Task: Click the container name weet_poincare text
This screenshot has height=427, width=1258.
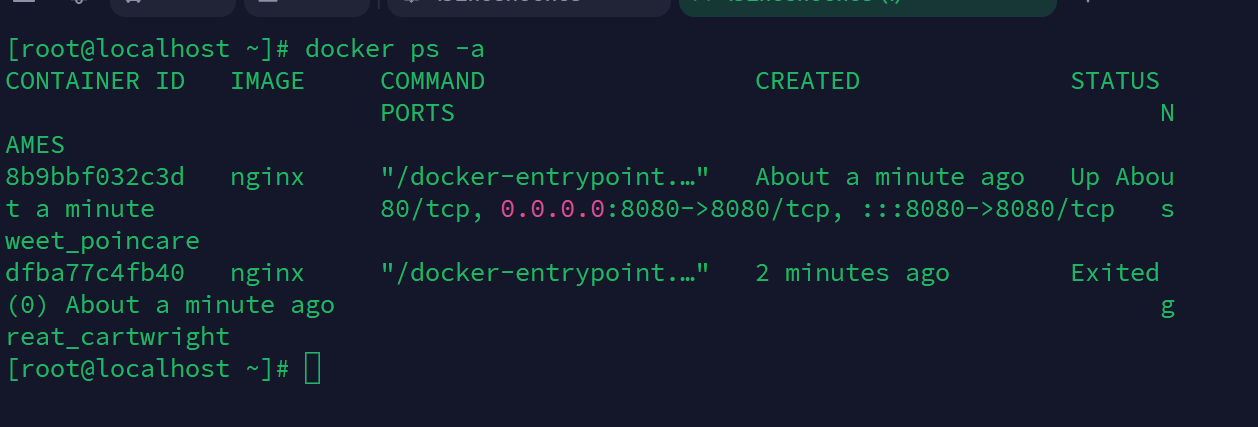Action: coord(103,241)
